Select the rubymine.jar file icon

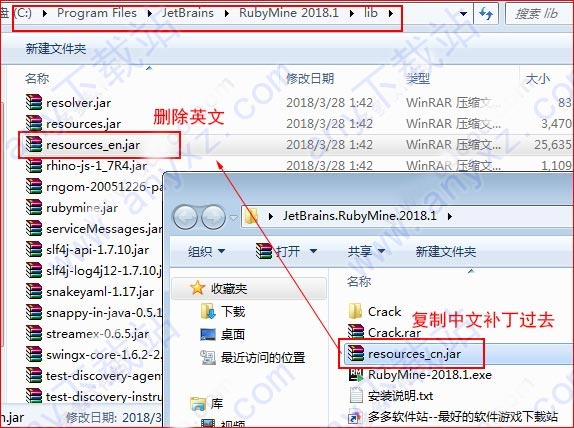34,208
